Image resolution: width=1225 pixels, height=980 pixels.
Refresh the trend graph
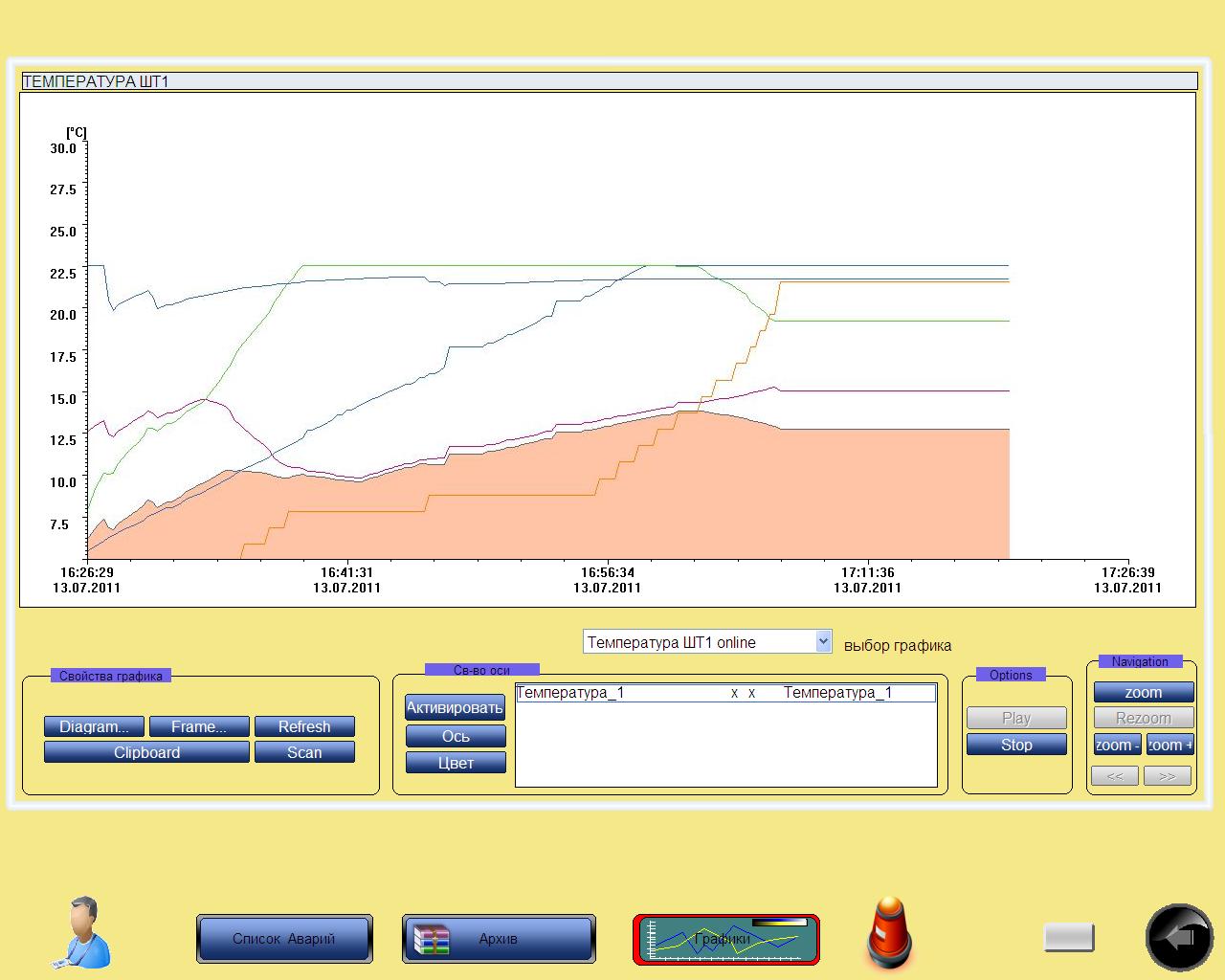pyautogui.click(x=304, y=726)
